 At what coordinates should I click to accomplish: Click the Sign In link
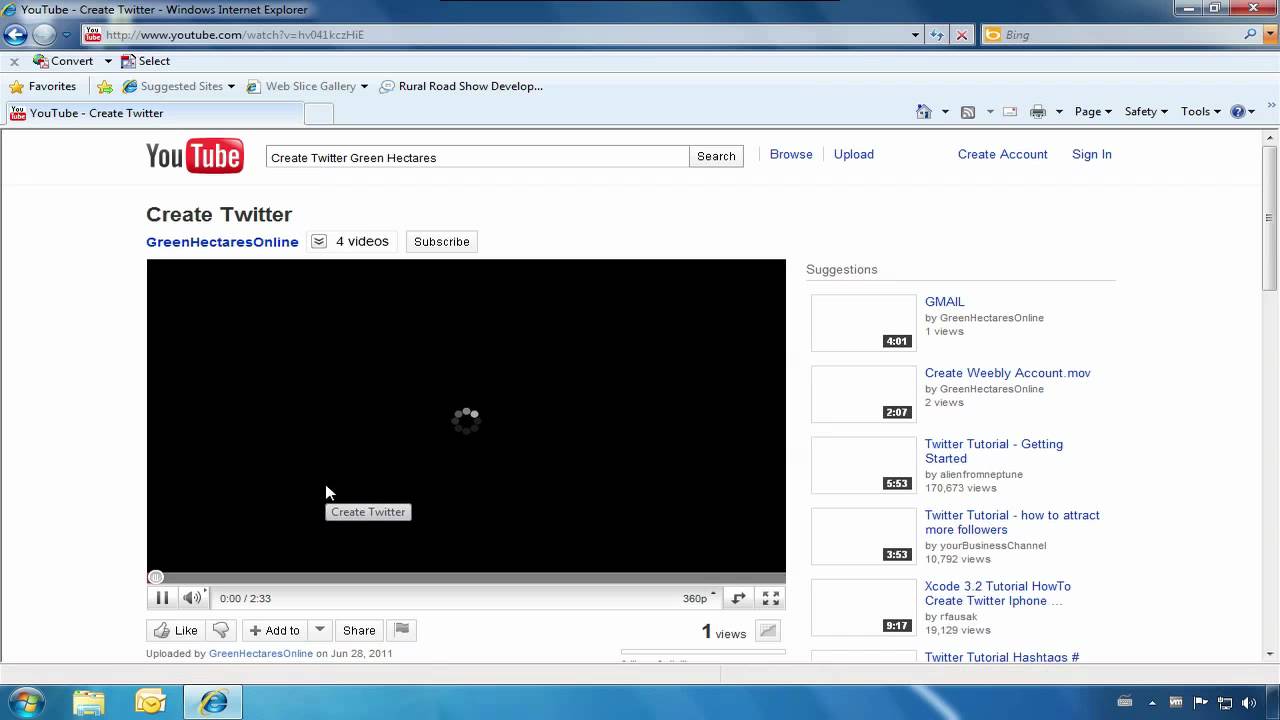(1092, 155)
